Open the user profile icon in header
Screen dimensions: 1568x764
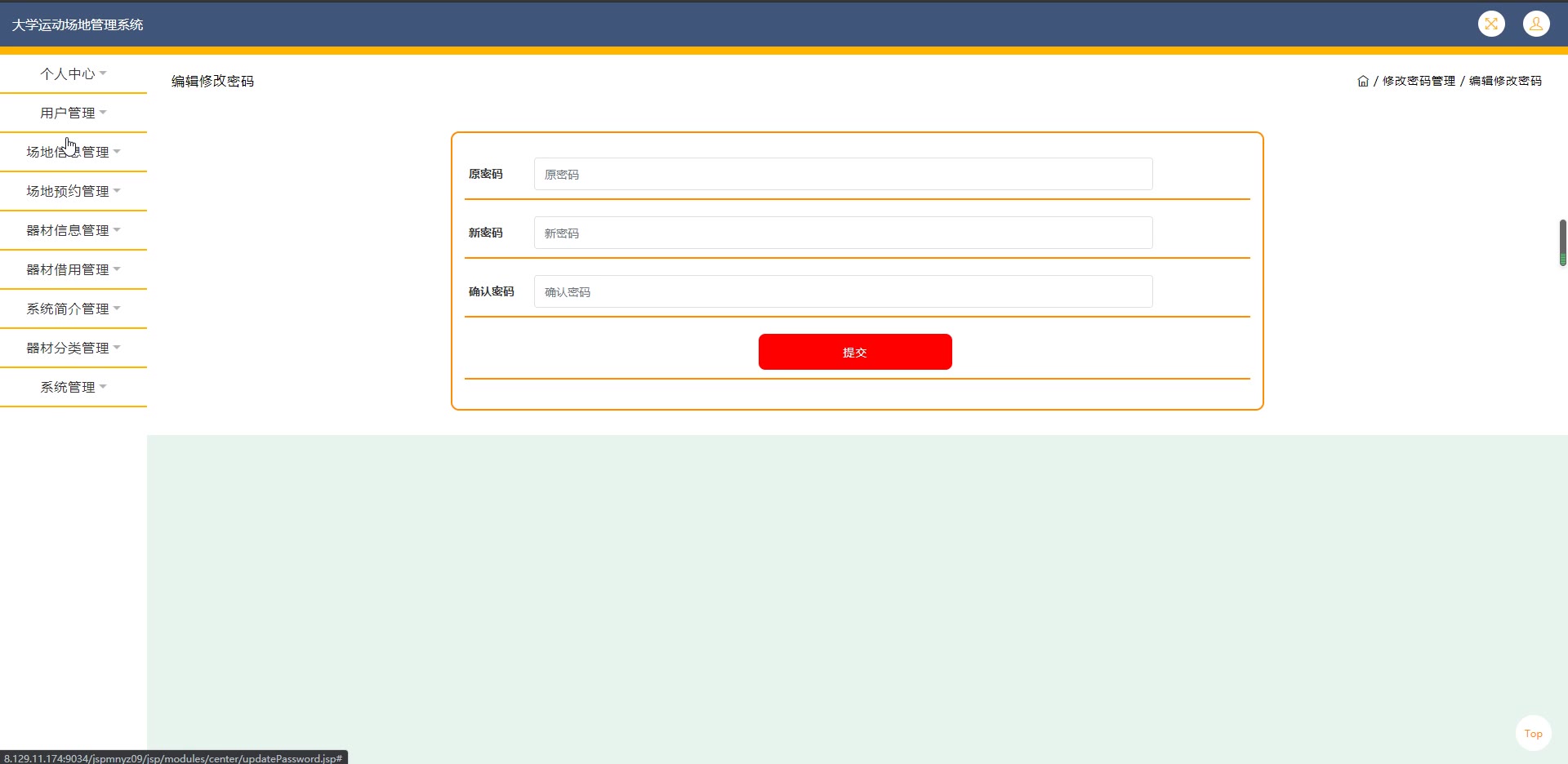(x=1536, y=24)
